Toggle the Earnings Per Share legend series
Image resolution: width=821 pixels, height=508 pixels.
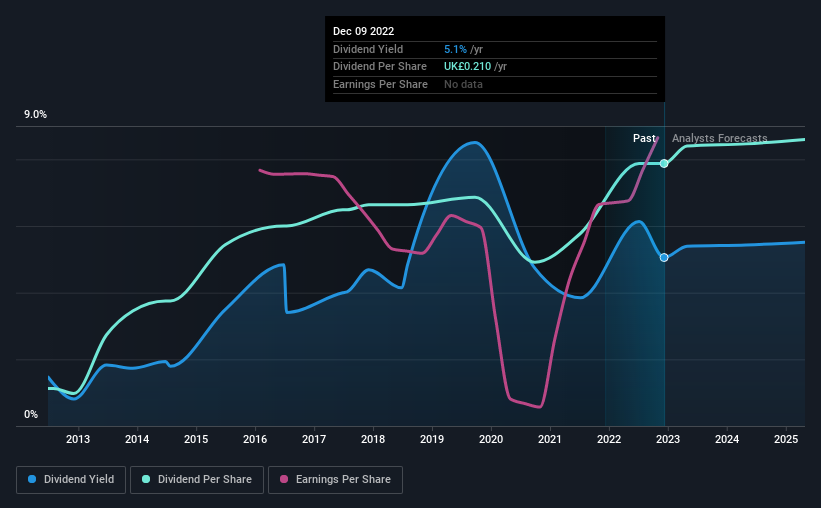click(x=335, y=480)
